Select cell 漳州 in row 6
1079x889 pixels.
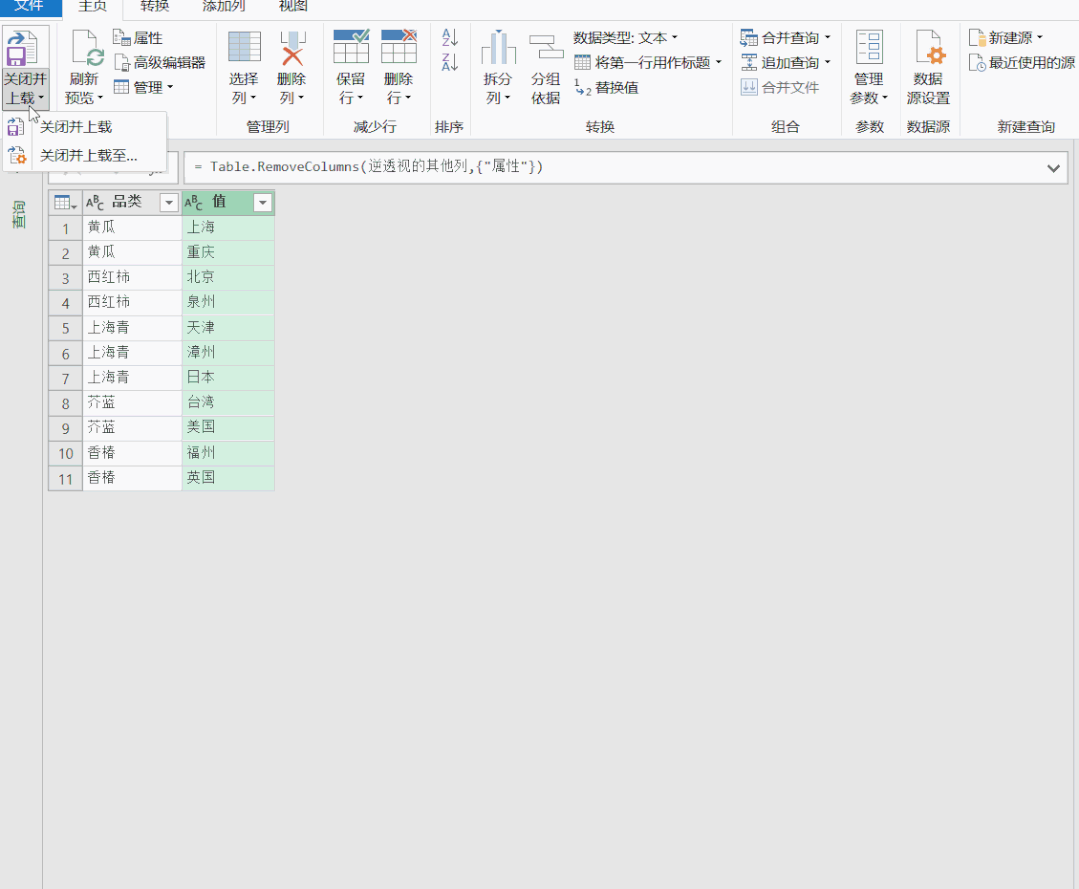click(x=228, y=352)
